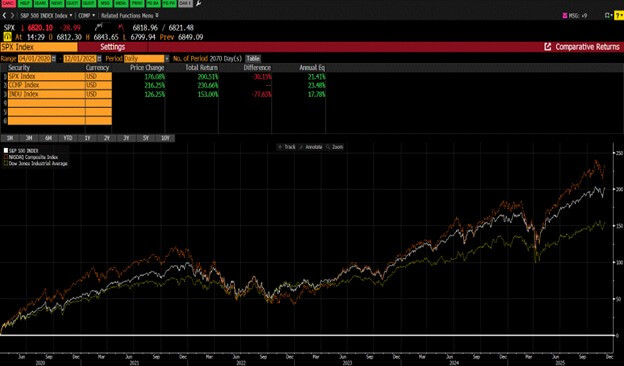Click the Comparative Returns title
Viewport: 624px width, 366px height.
pyautogui.click(x=587, y=47)
